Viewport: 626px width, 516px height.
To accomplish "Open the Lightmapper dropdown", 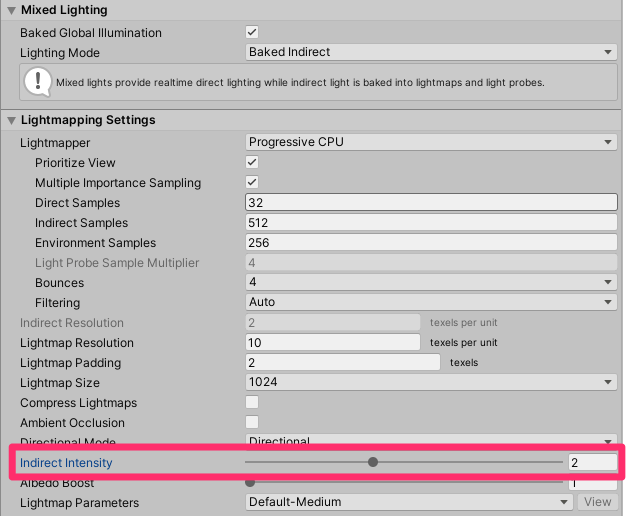I will pyautogui.click(x=431, y=142).
